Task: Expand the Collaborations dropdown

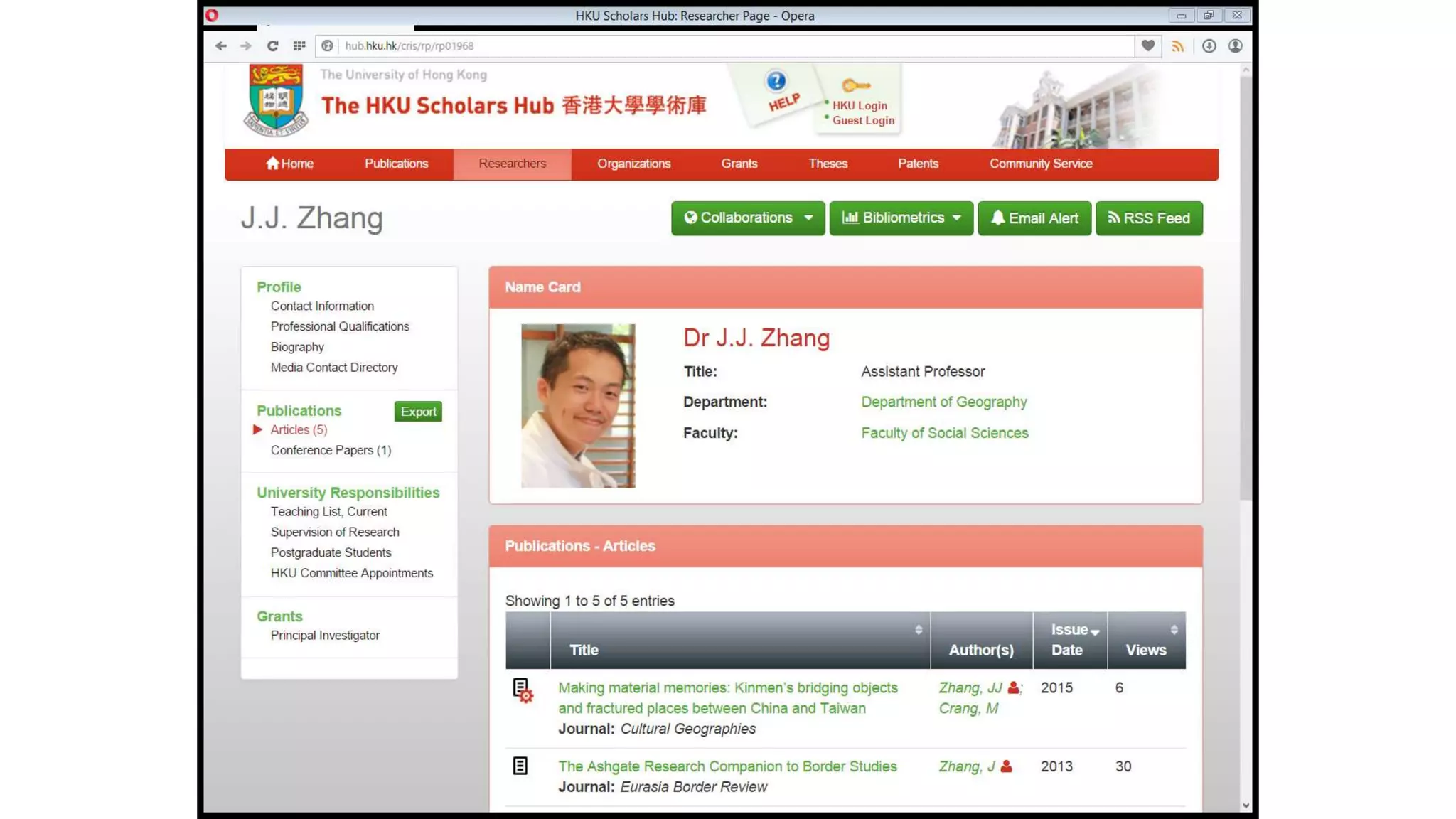Action: tap(747, 218)
